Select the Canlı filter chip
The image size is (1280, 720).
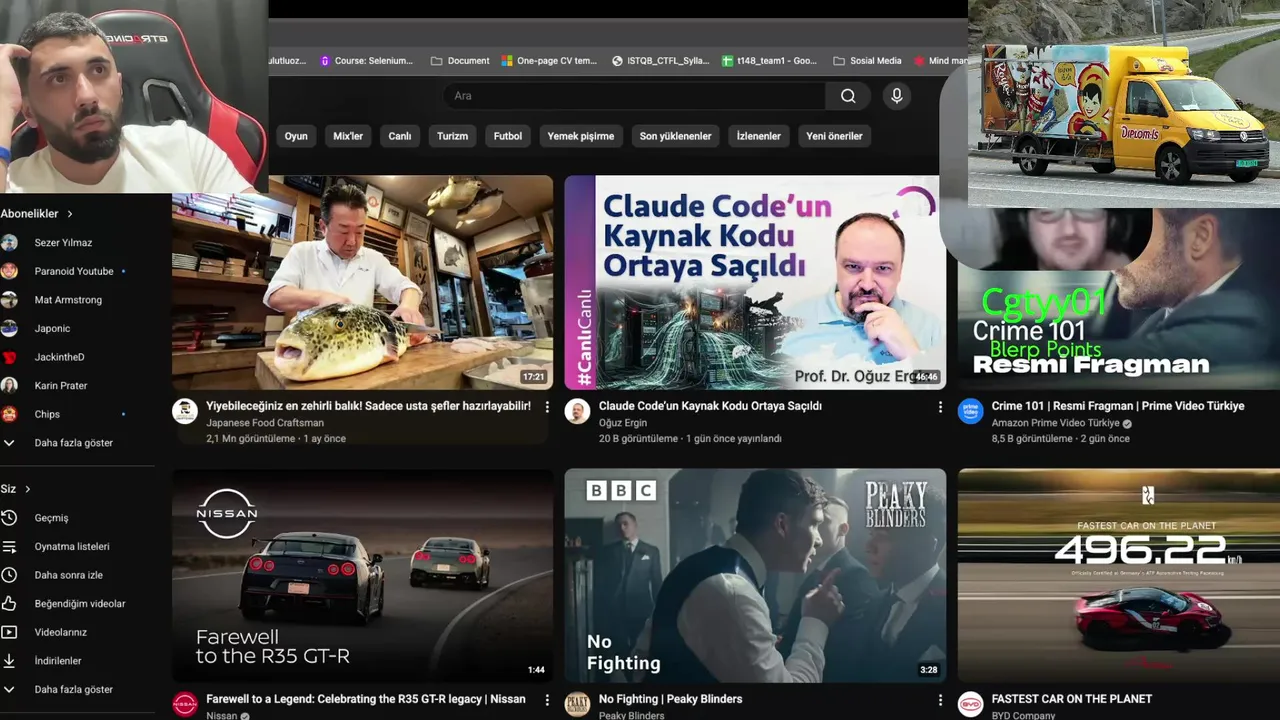coord(400,136)
